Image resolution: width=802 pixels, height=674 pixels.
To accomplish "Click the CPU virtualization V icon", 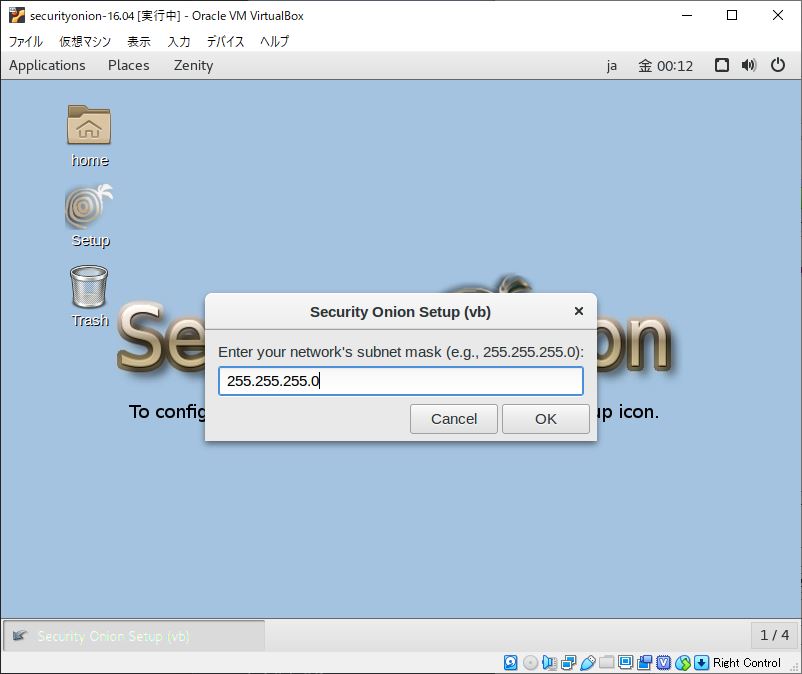I will 663,663.
